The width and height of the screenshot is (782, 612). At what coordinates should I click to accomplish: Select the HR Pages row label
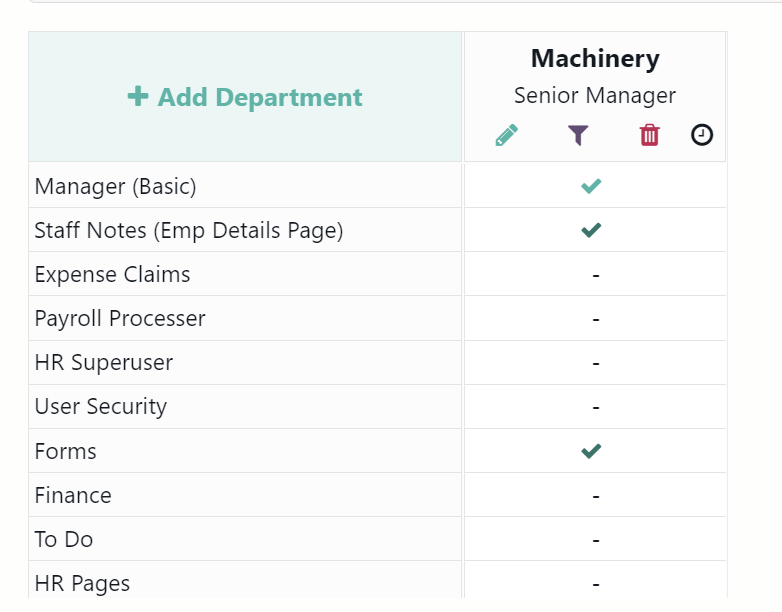82,584
